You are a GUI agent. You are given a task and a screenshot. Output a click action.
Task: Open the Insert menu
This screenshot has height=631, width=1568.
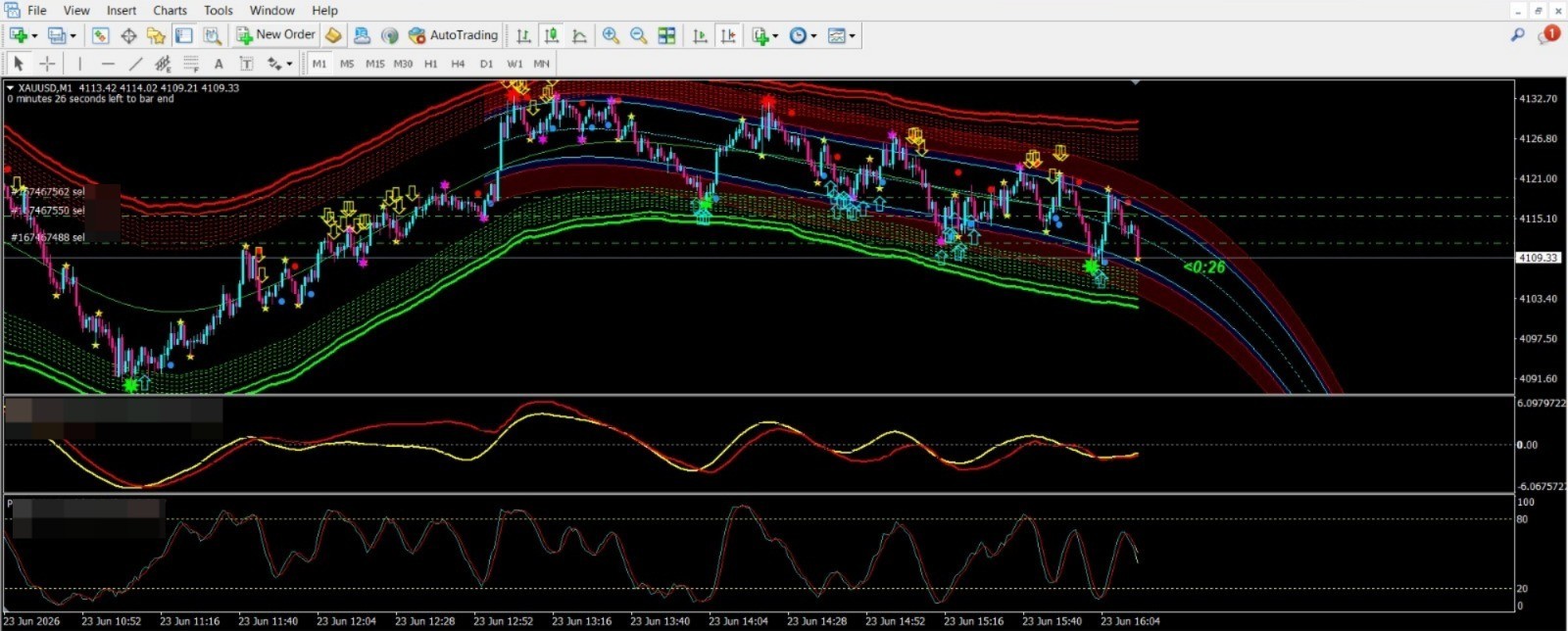(x=122, y=10)
